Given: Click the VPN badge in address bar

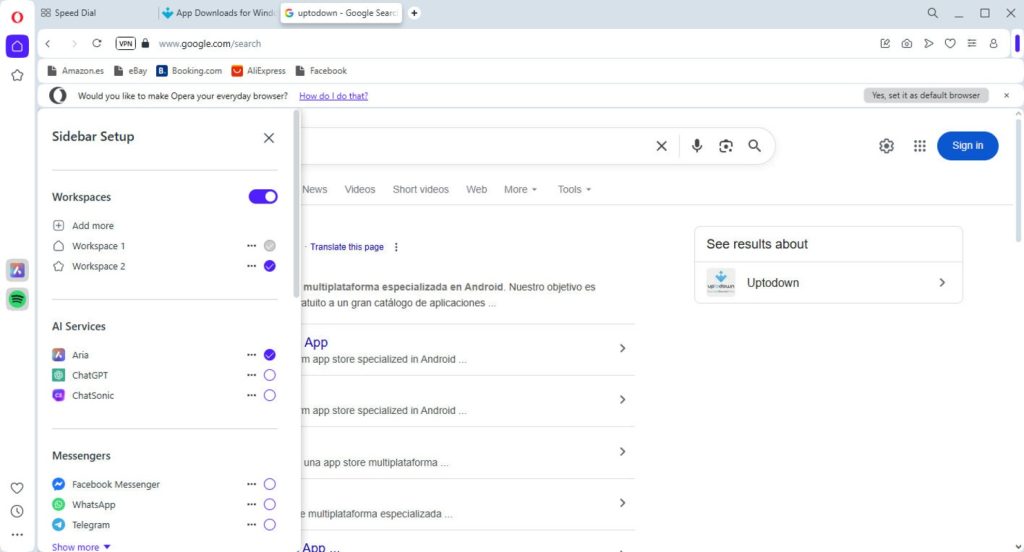Looking at the screenshot, I should [x=125, y=44].
